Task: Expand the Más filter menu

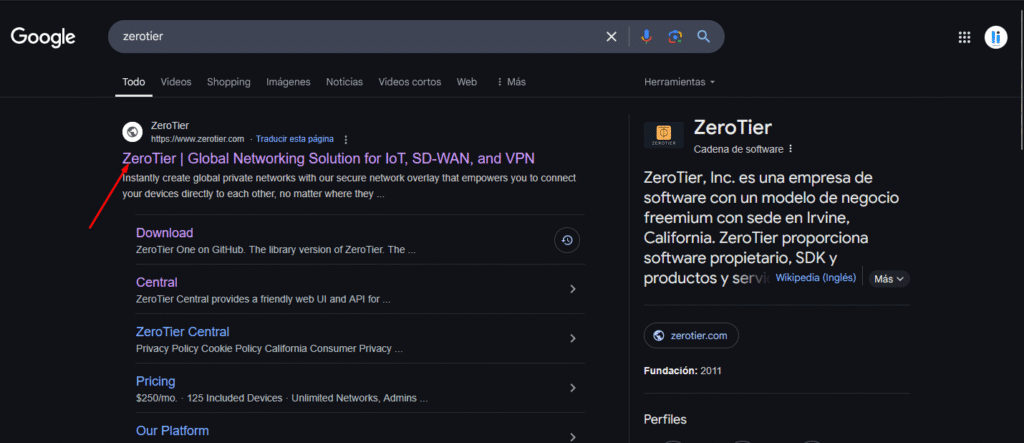Action: (x=510, y=82)
